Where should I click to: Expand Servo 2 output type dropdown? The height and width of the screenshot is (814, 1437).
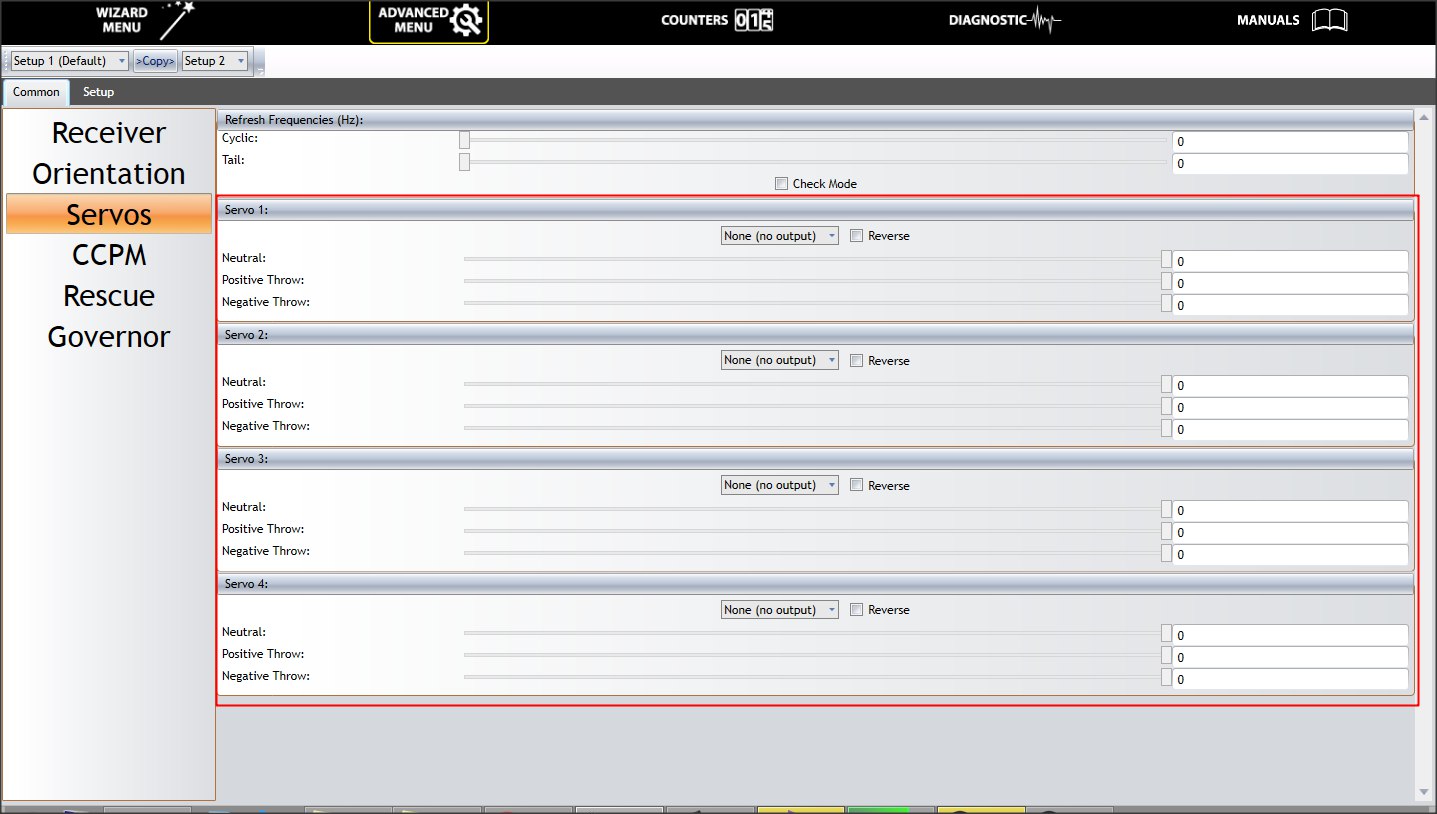pyautogui.click(x=779, y=360)
